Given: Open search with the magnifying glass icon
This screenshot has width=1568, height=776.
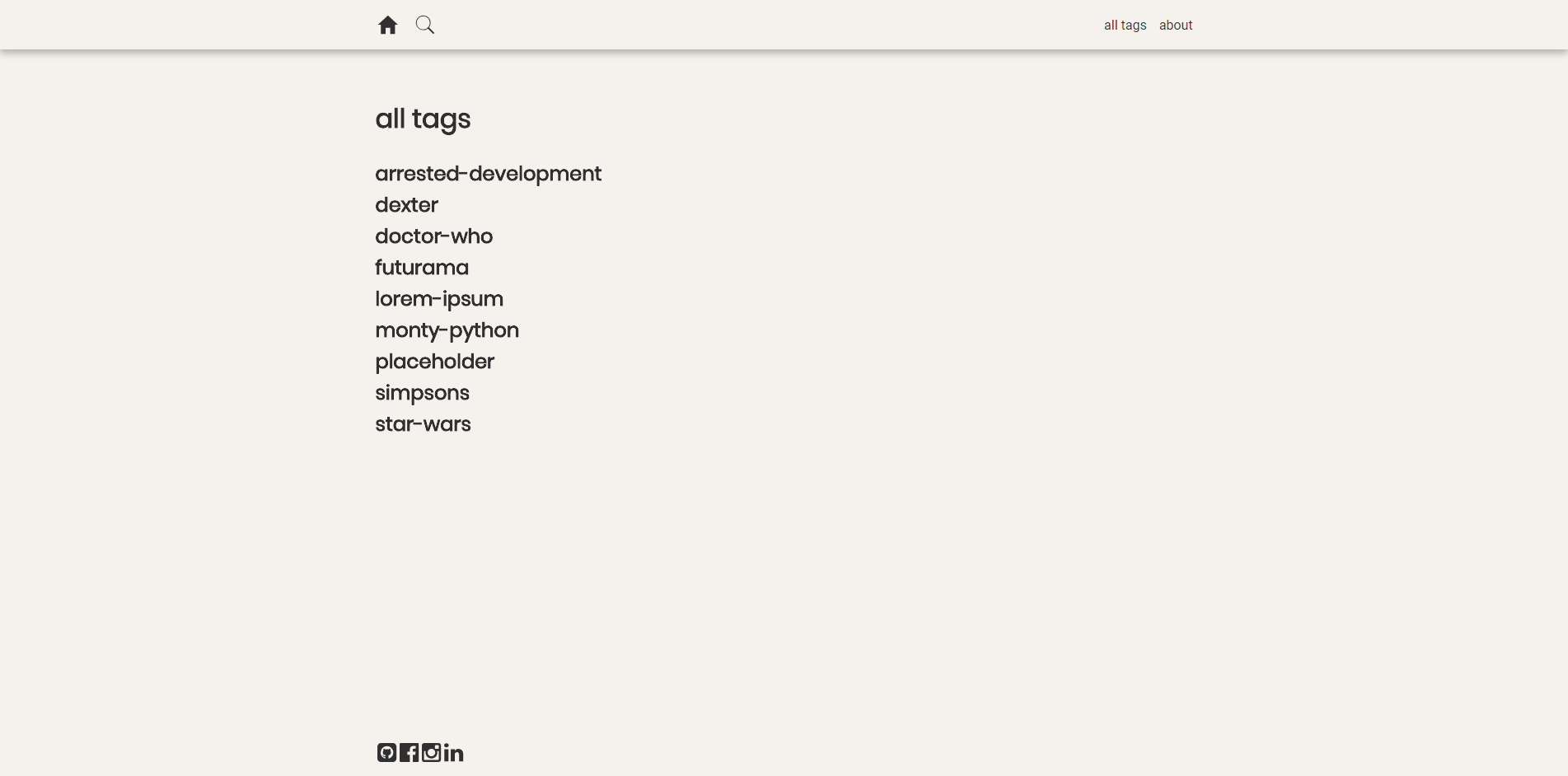Looking at the screenshot, I should coord(425,25).
